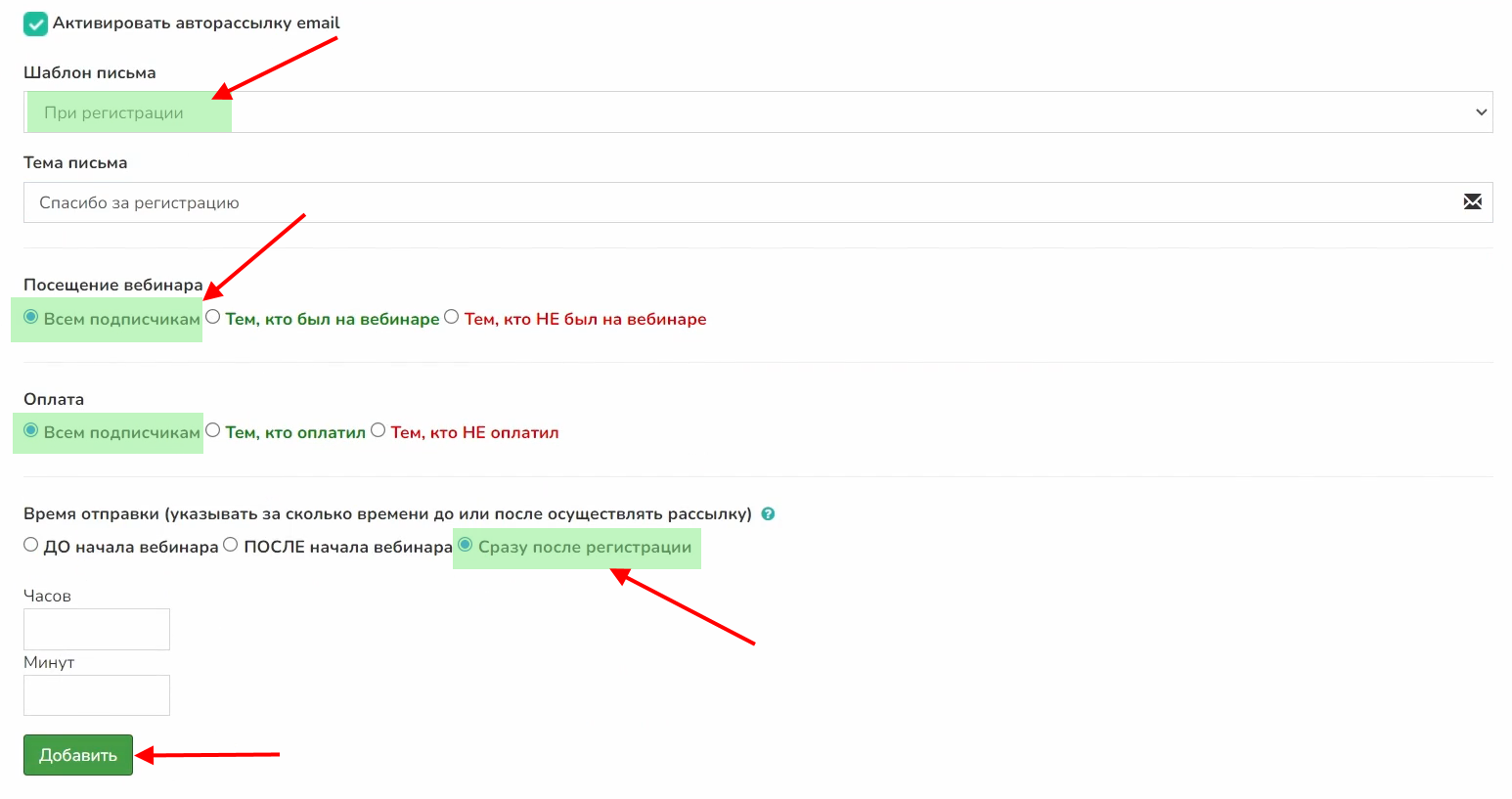Select ПОСЛЕ начала вебинара radio
Viewport: 1512px width, 799px height.
pyautogui.click(x=231, y=546)
